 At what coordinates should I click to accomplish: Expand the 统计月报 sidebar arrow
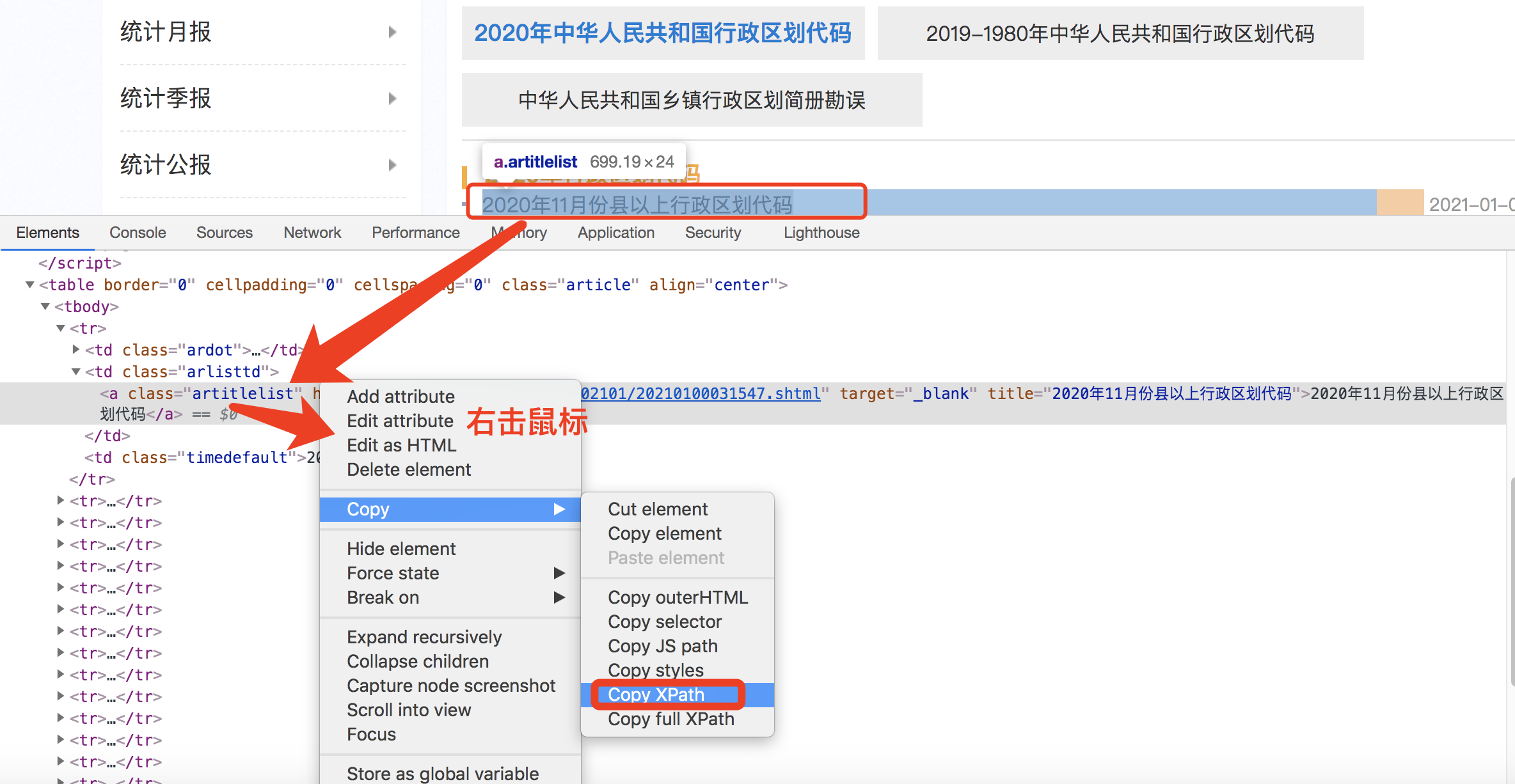(392, 32)
